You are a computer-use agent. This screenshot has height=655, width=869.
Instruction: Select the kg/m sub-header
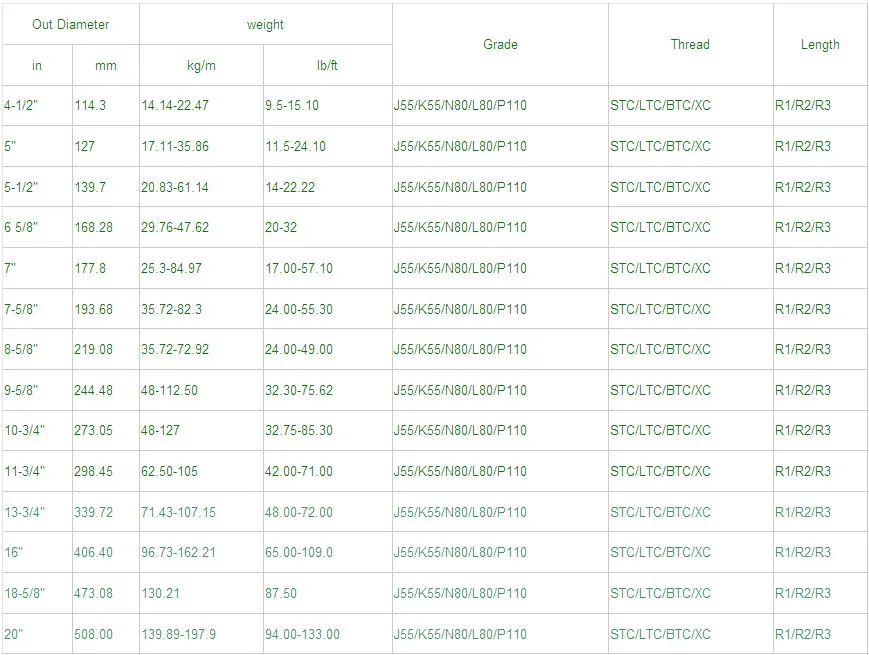click(201, 66)
